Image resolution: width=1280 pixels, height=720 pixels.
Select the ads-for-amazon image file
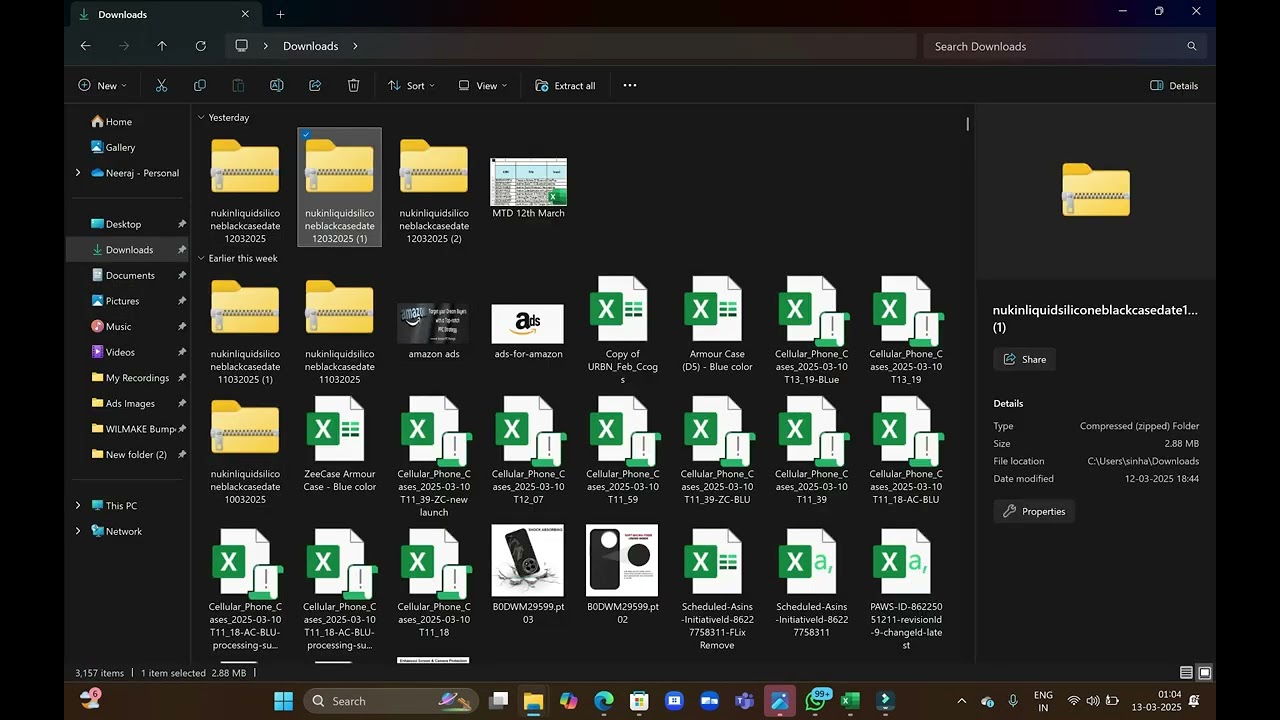coord(528,330)
